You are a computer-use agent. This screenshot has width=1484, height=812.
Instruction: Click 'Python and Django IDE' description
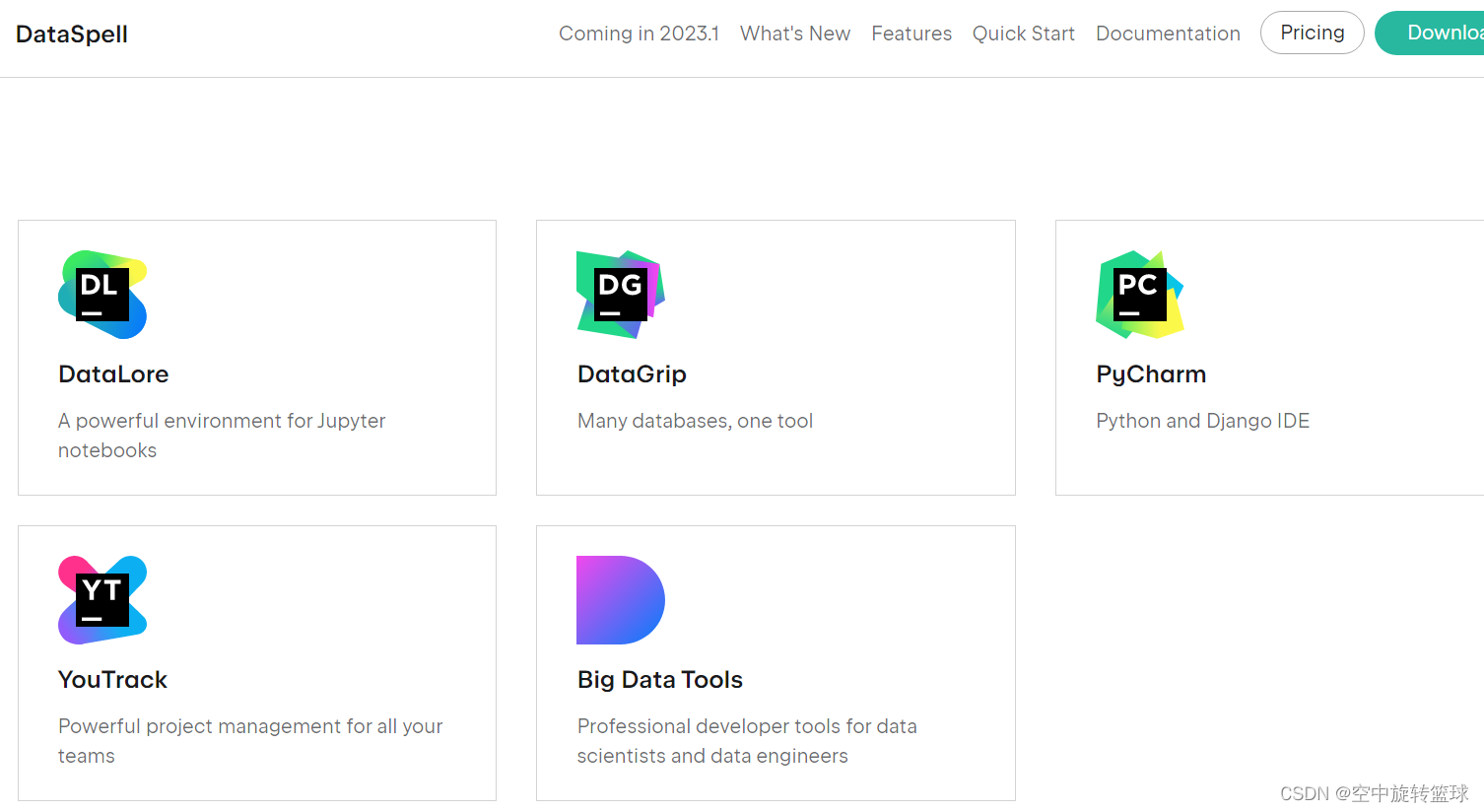(1203, 421)
